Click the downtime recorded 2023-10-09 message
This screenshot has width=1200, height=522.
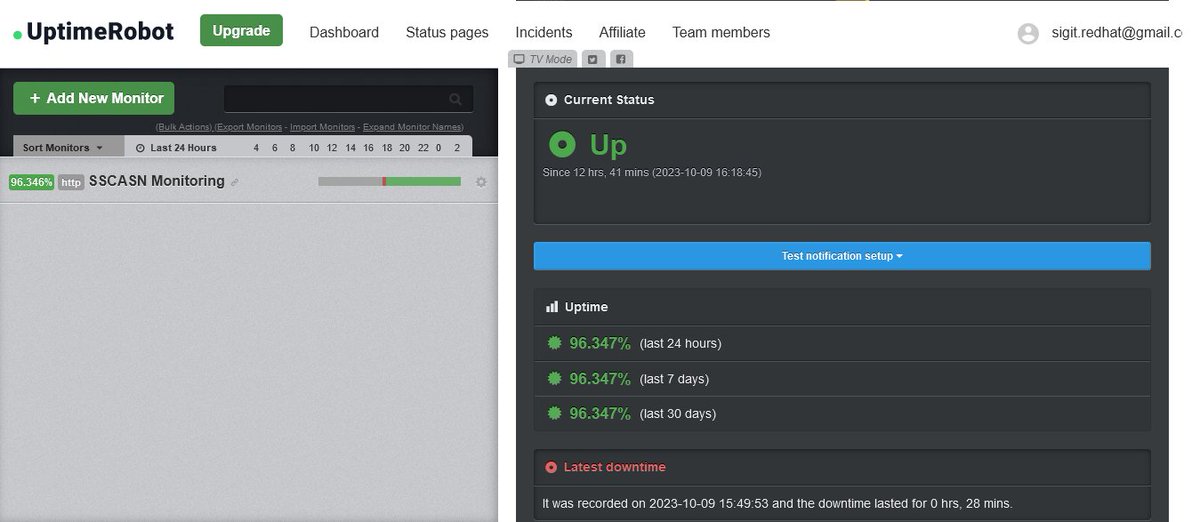pos(777,503)
